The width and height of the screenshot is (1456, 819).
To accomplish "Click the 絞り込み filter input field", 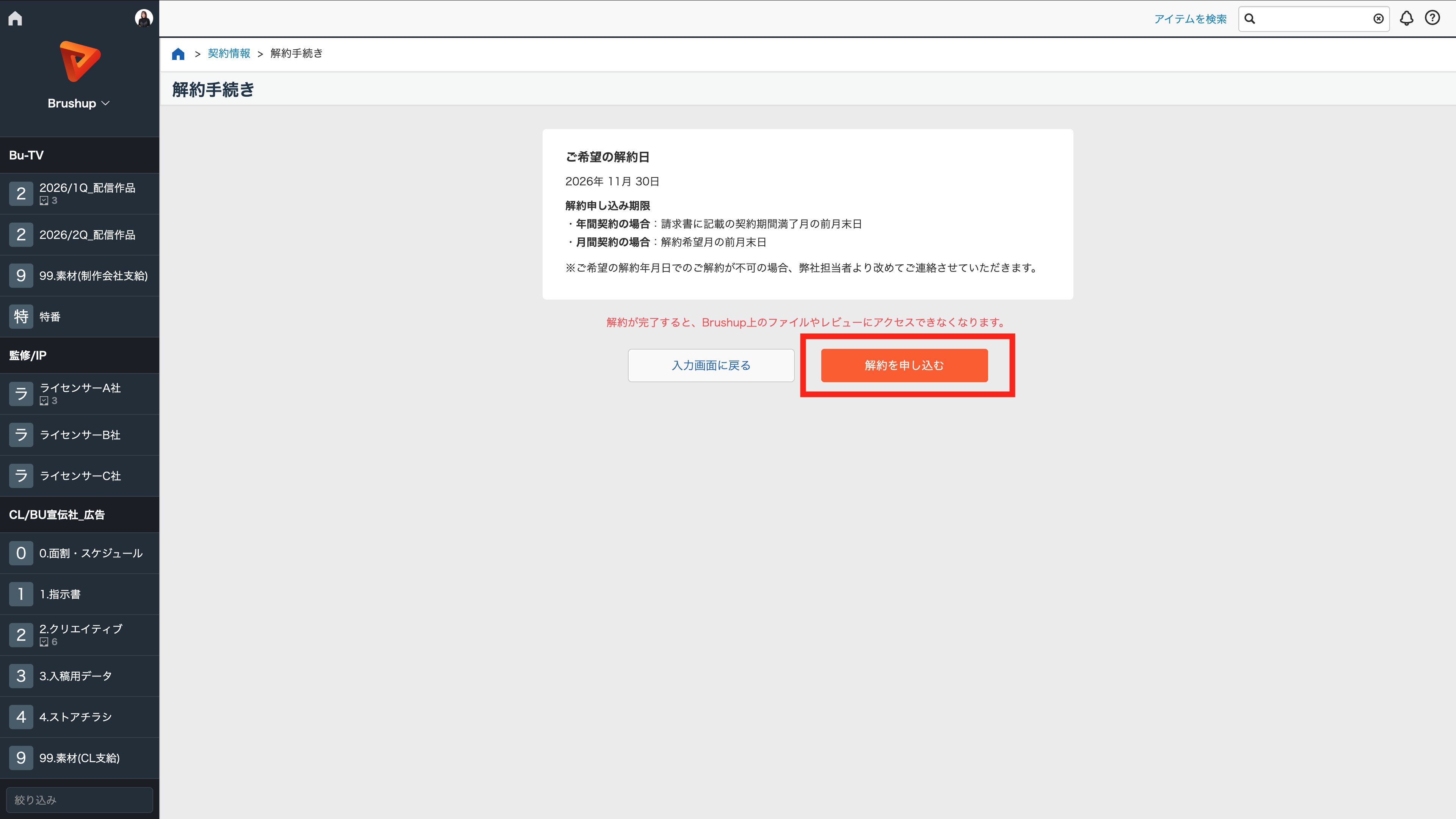I will pos(80,800).
